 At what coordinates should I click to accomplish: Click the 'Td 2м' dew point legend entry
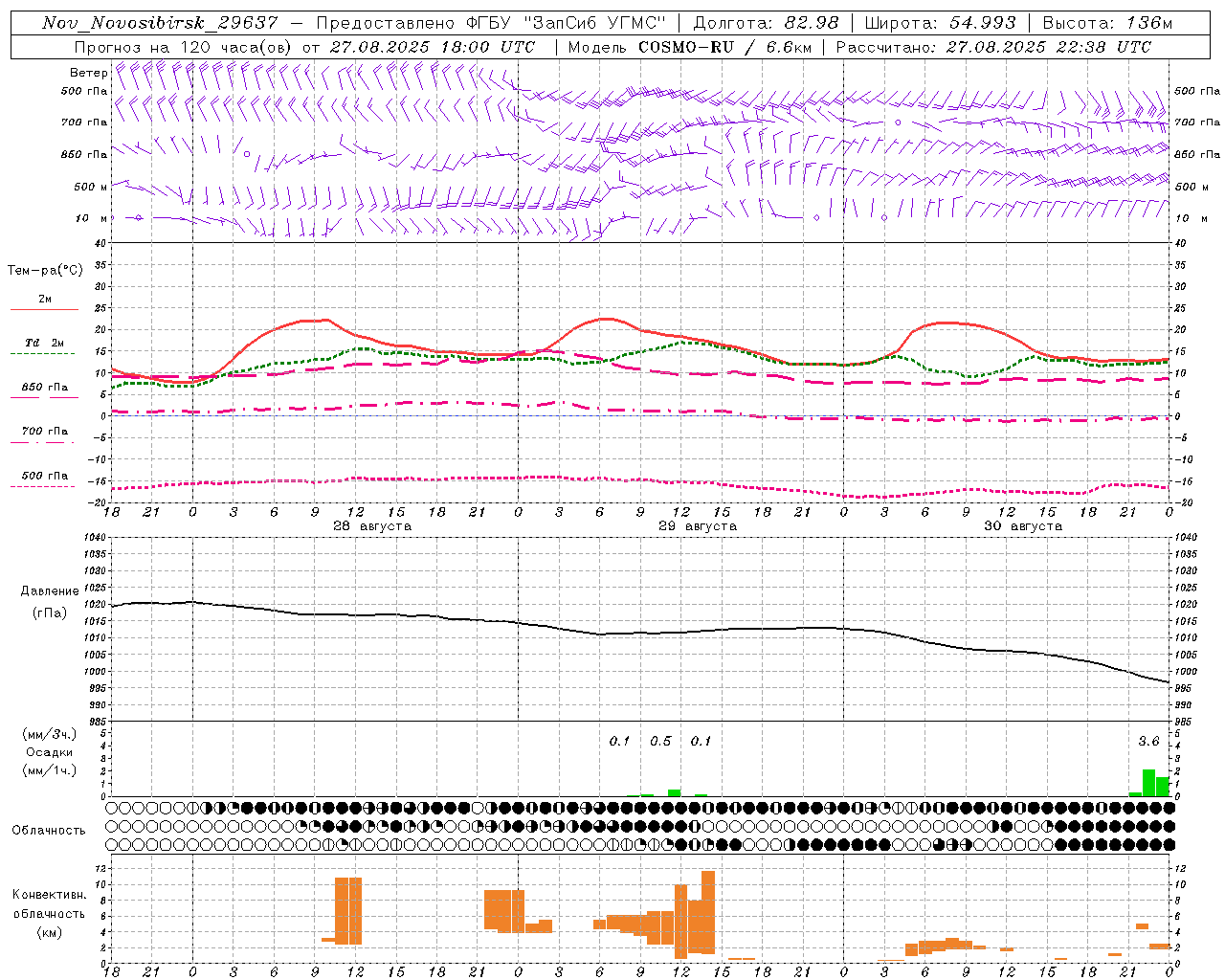[45, 343]
